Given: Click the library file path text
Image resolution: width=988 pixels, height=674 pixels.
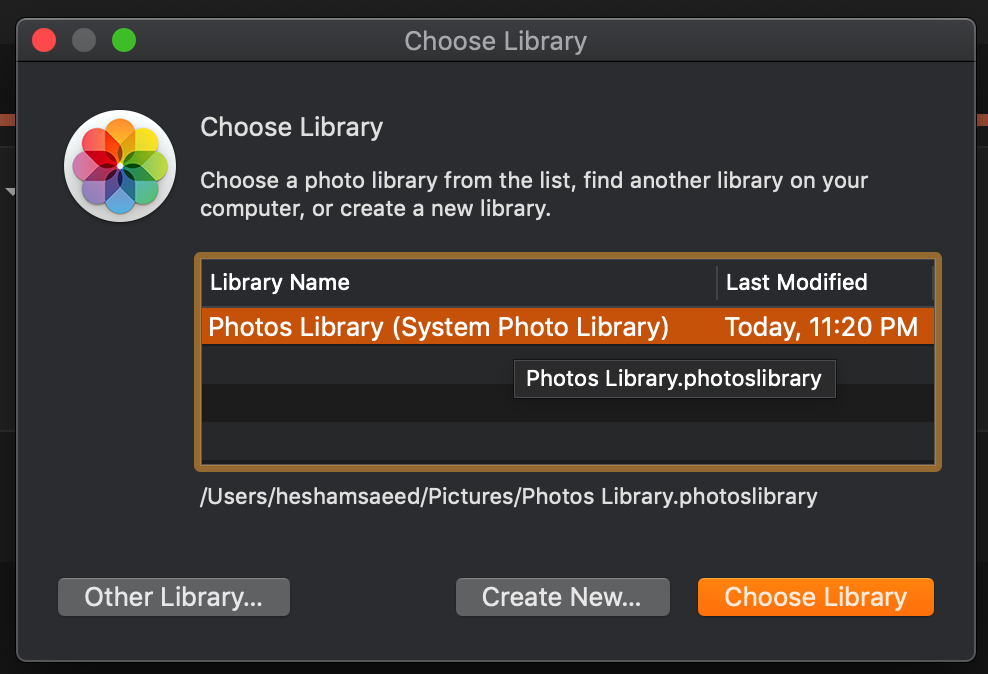Looking at the screenshot, I should pyautogui.click(x=509, y=496).
